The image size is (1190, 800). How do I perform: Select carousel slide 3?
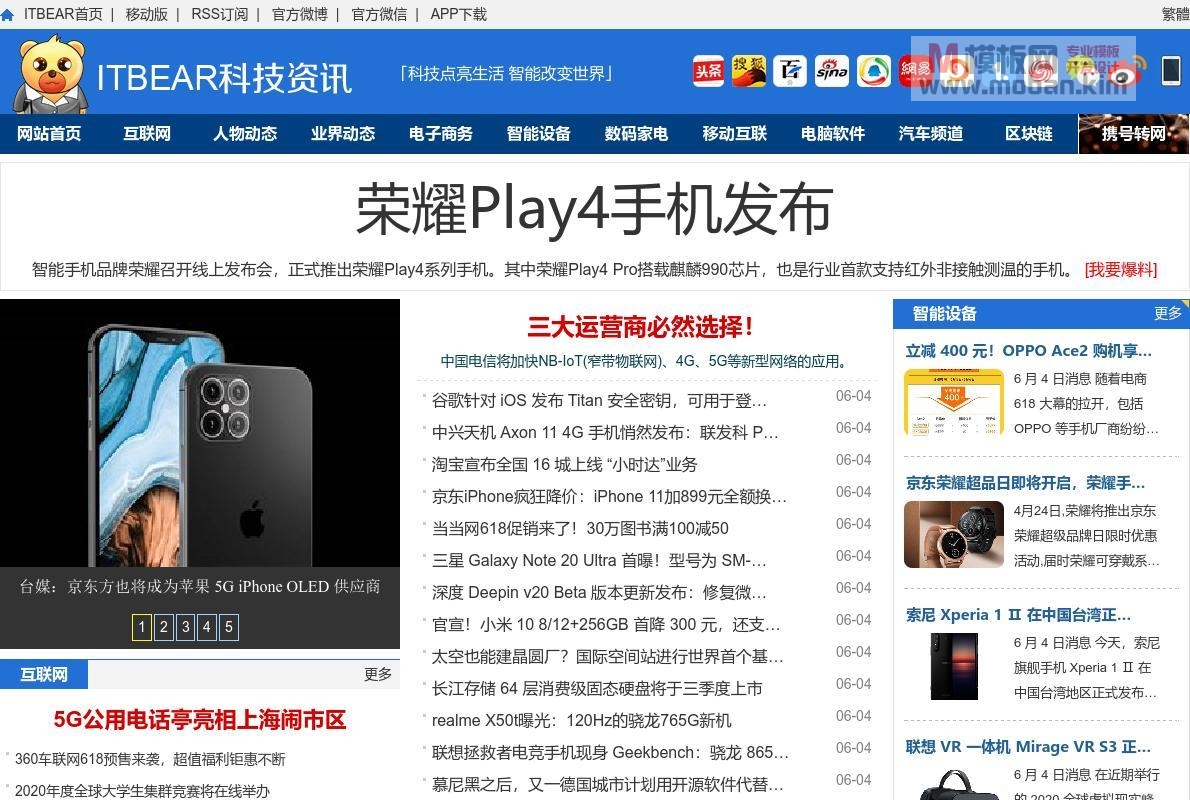coord(185,627)
